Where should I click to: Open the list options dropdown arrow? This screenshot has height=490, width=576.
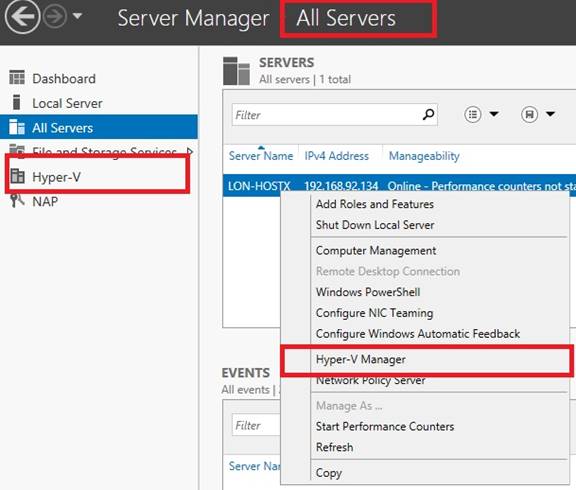(494, 114)
